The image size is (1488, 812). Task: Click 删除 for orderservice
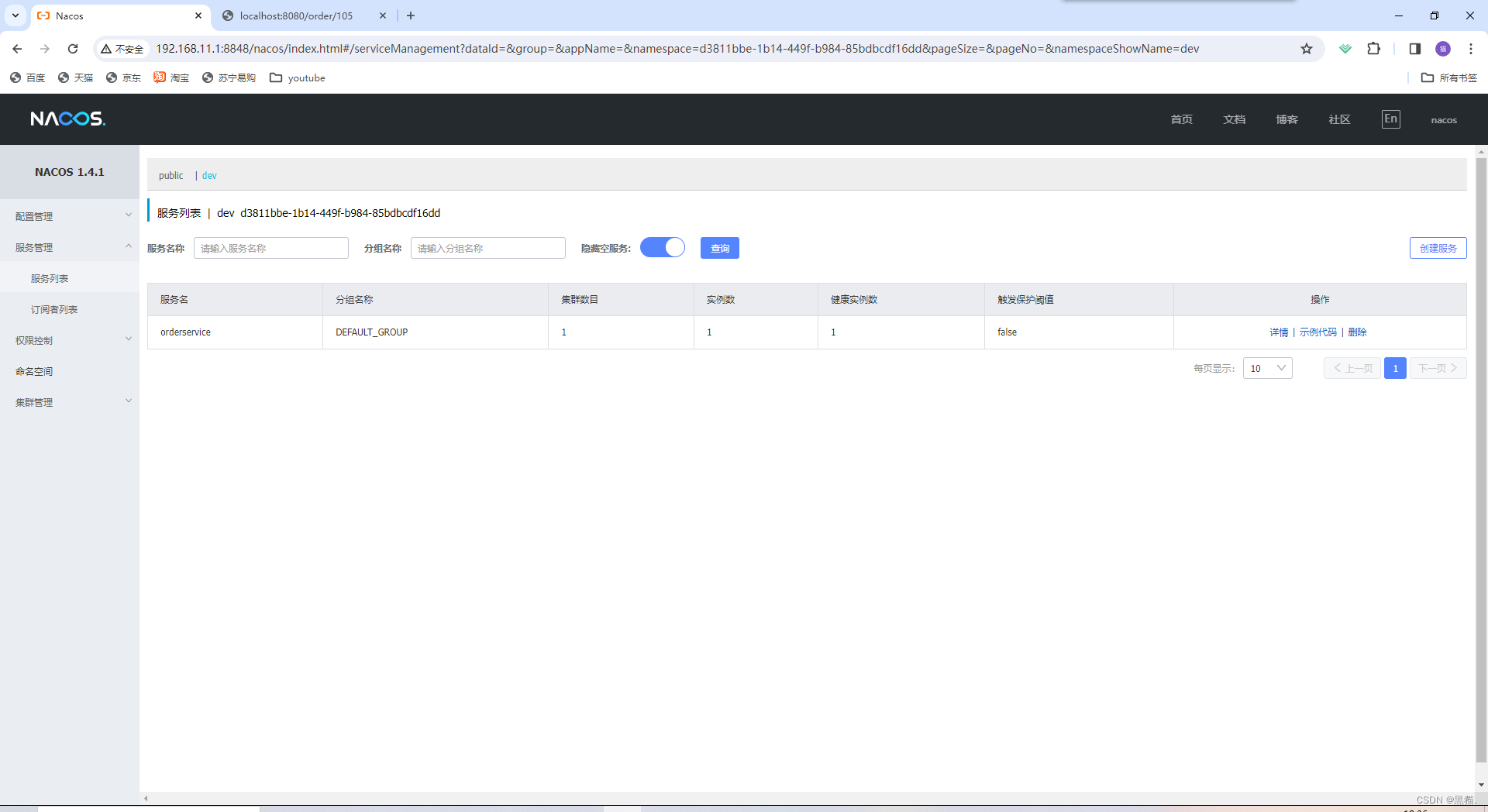pos(1357,332)
